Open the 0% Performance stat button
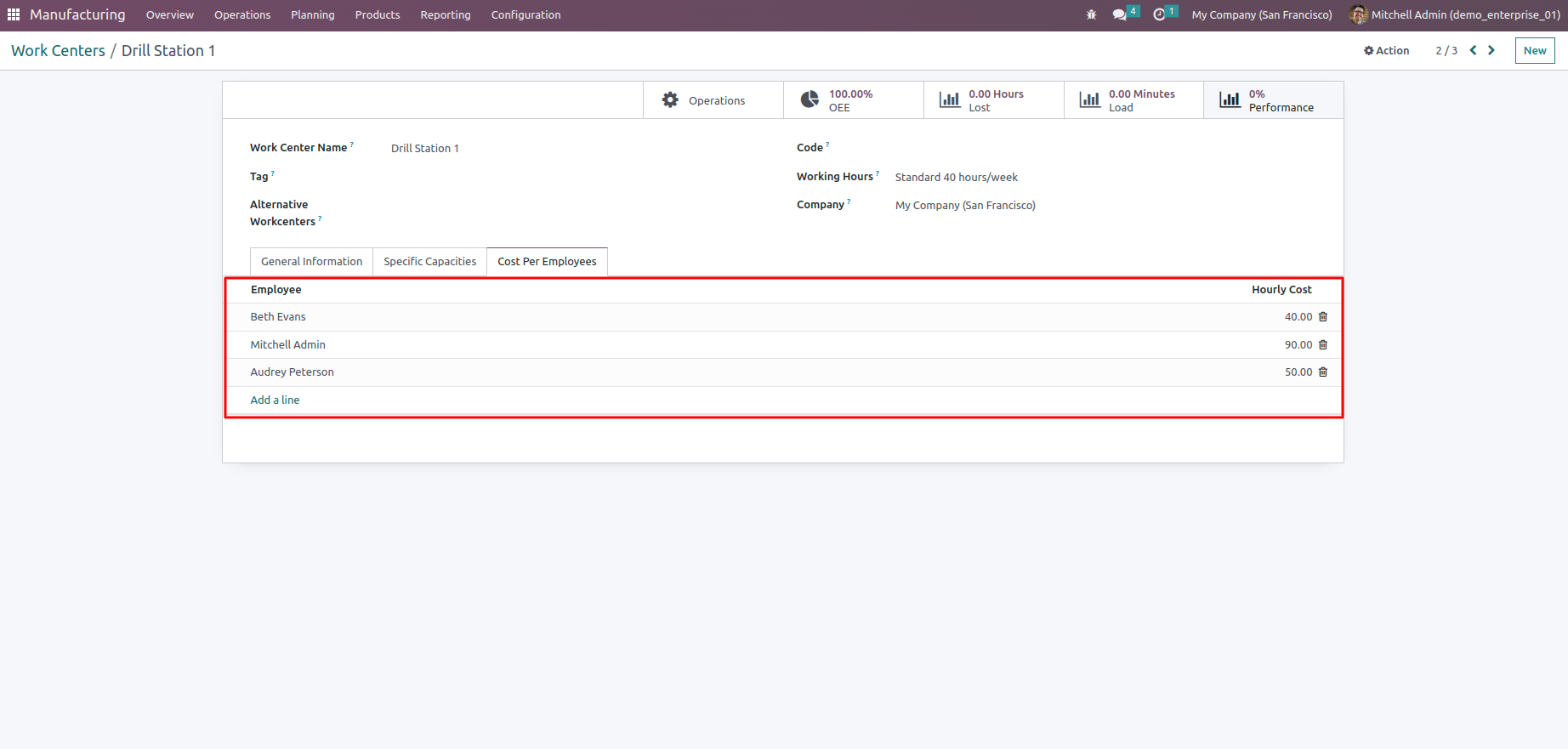The image size is (1568, 749). tap(1274, 100)
